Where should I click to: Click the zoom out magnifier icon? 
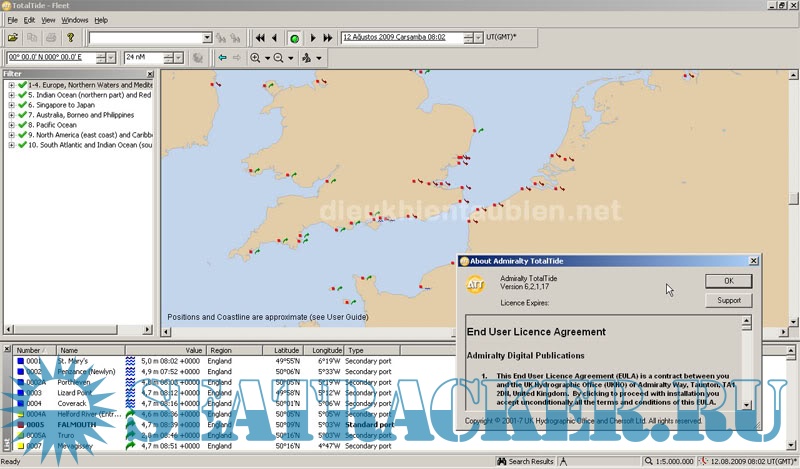click(278, 58)
